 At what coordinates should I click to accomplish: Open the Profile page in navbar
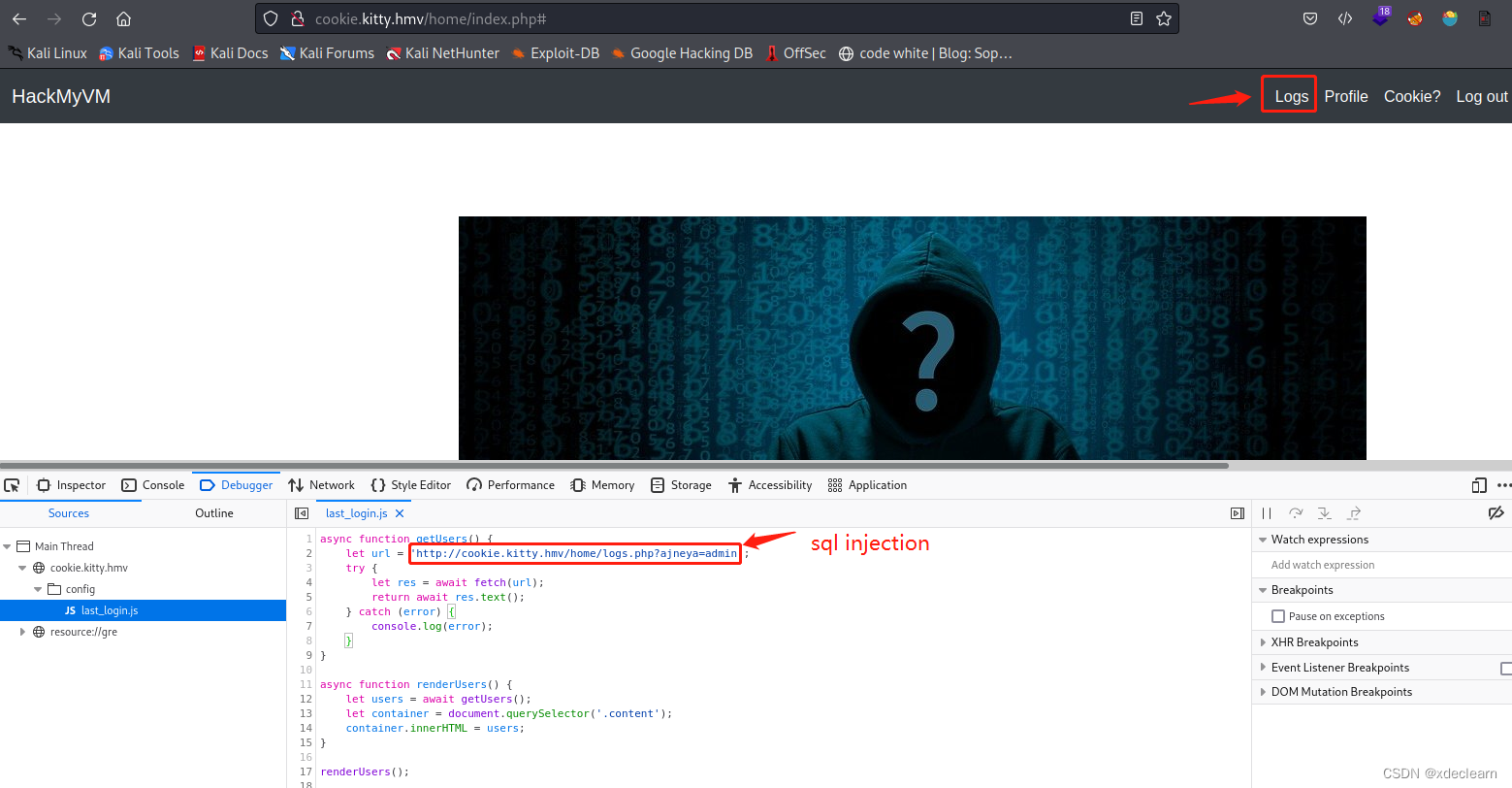click(x=1346, y=96)
